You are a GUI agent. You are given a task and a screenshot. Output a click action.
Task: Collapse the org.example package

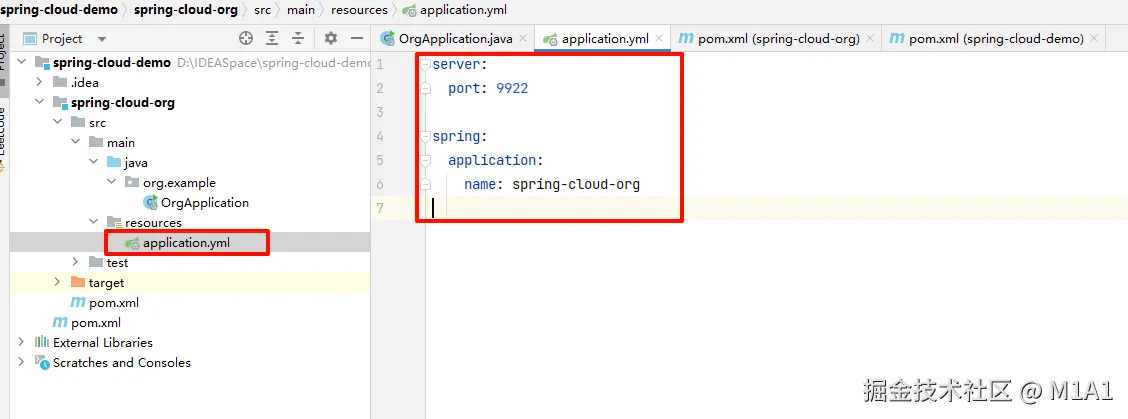pyautogui.click(x=112, y=183)
